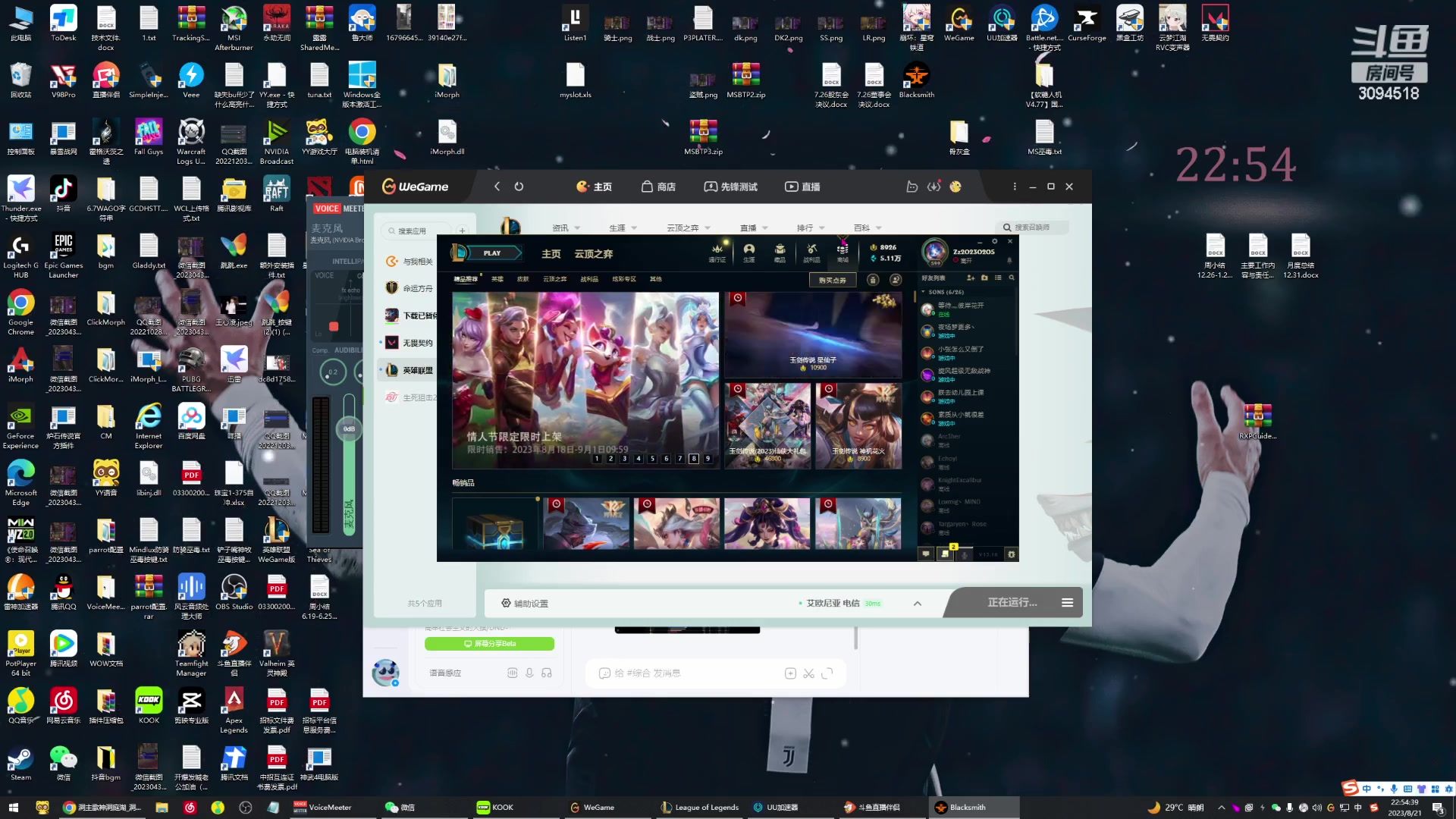Open League client settings gear bottom right
The height and width of the screenshot is (819, 1456).
(1011, 554)
